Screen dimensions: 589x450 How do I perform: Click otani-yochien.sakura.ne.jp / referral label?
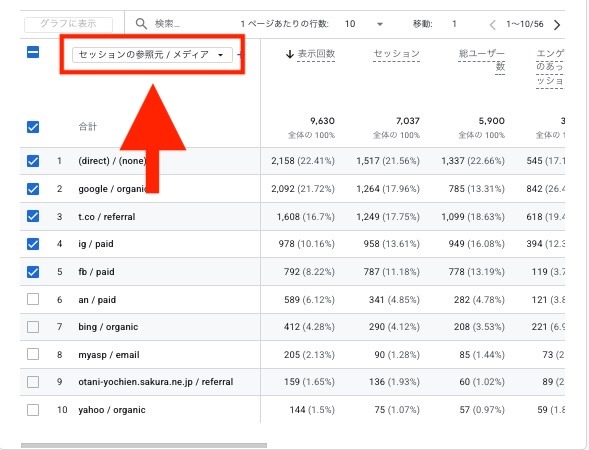[156, 382]
